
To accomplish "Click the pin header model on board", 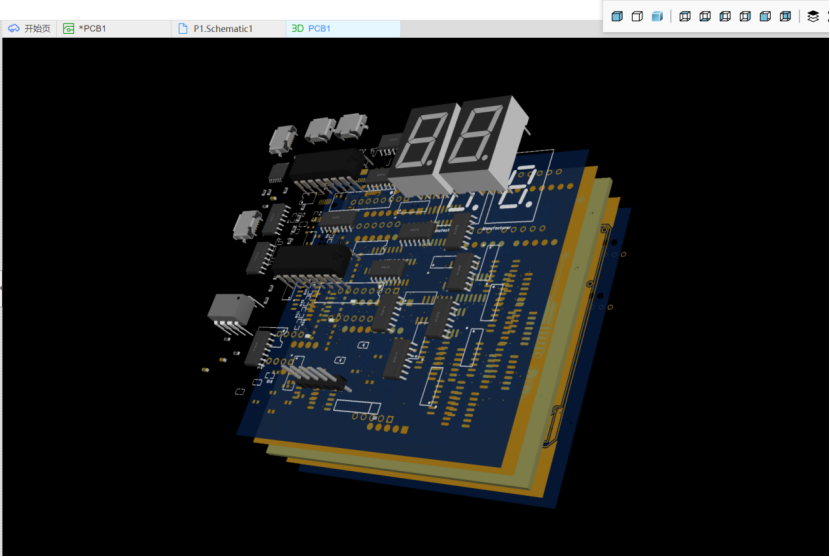I will pyautogui.click(x=316, y=376).
